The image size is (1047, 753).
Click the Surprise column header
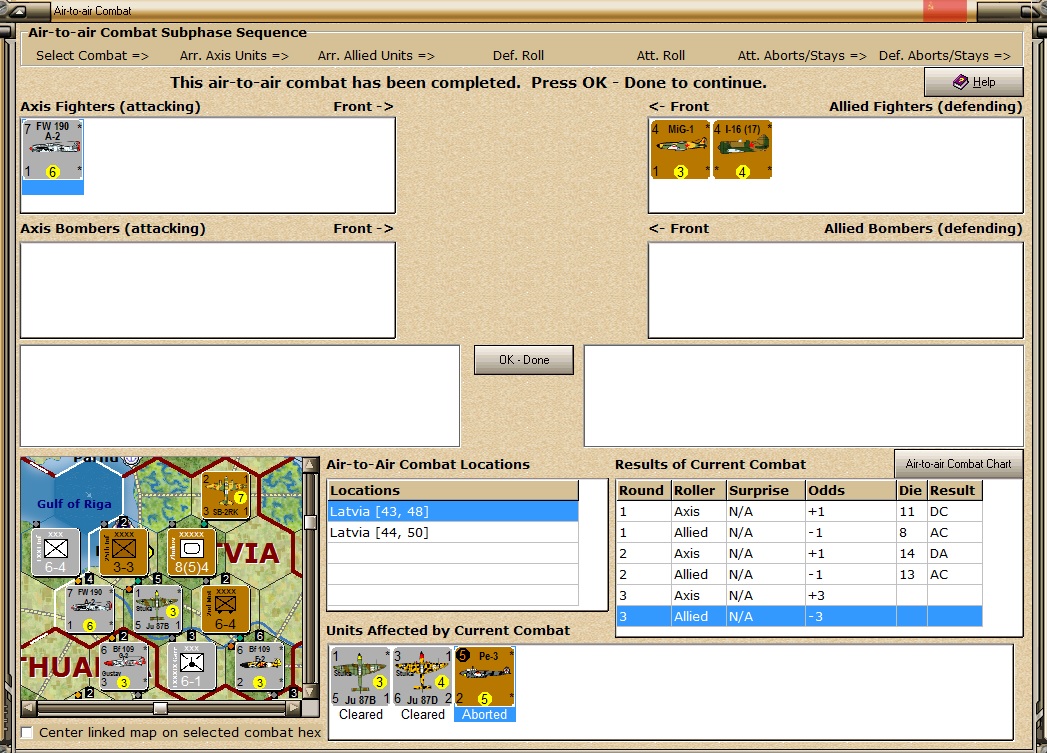point(765,491)
